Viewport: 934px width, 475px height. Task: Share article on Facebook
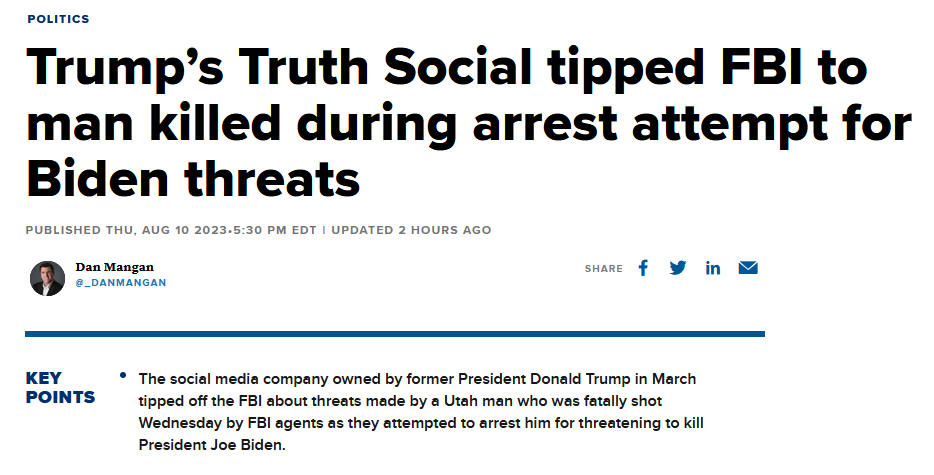tap(643, 268)
